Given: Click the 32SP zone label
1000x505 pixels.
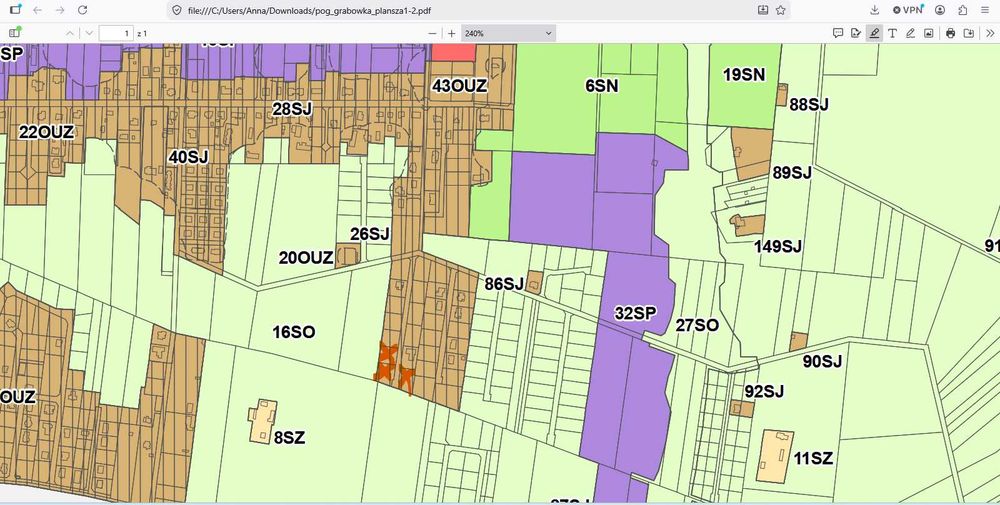Looking at the screenshot, I should pos(635,313).
